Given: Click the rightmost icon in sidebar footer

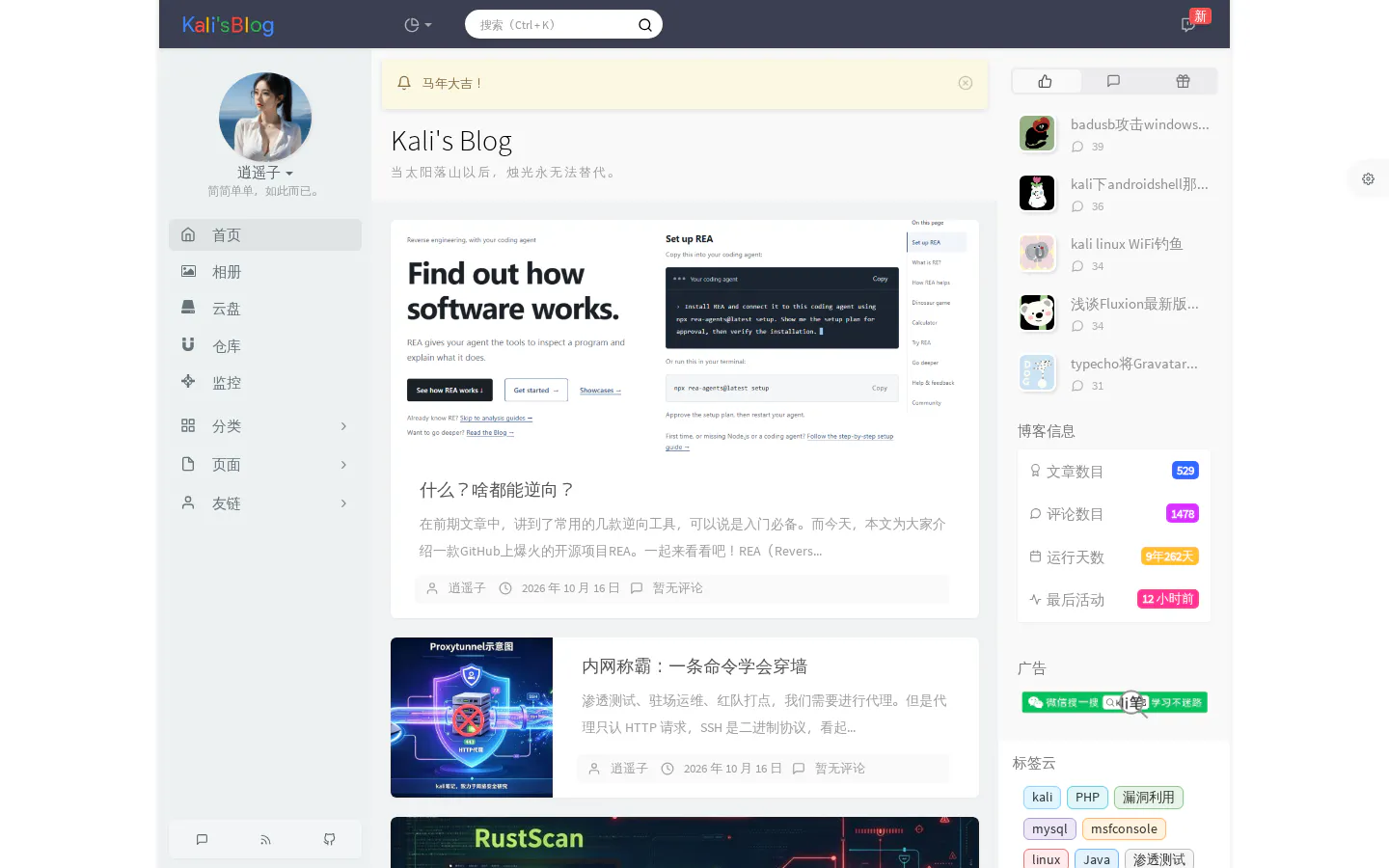Looking at the screenshot, I should pos(330,839).
